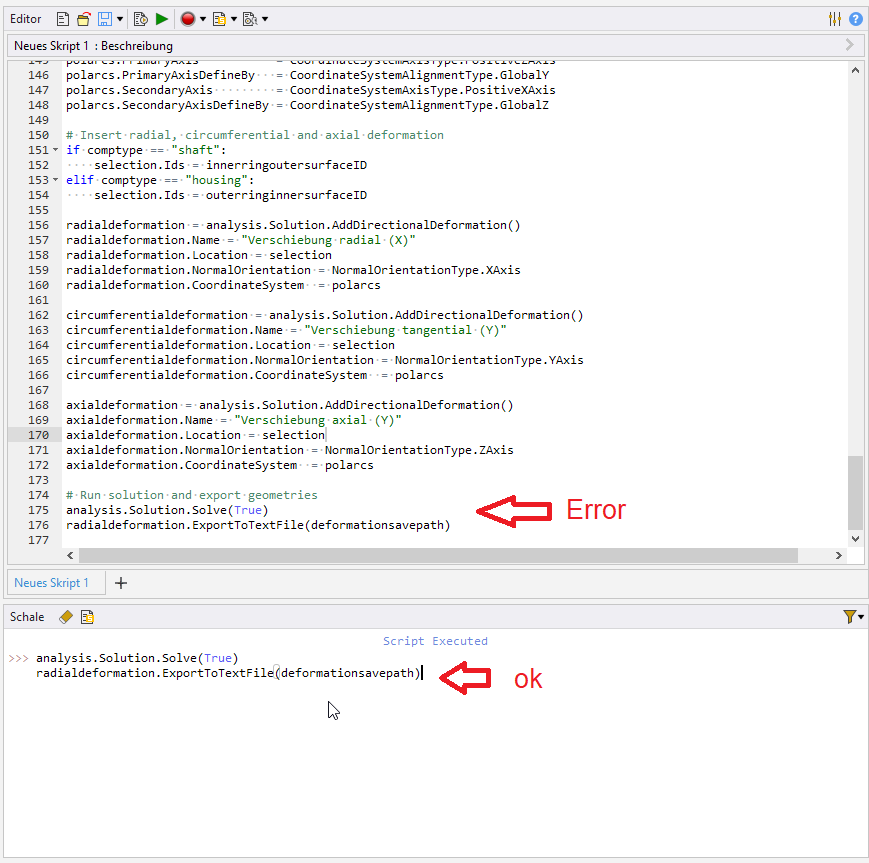Click the script inspection icon with magnifier
The width and height of the screenshot is (869, 863).
click(x=251, y=19)
